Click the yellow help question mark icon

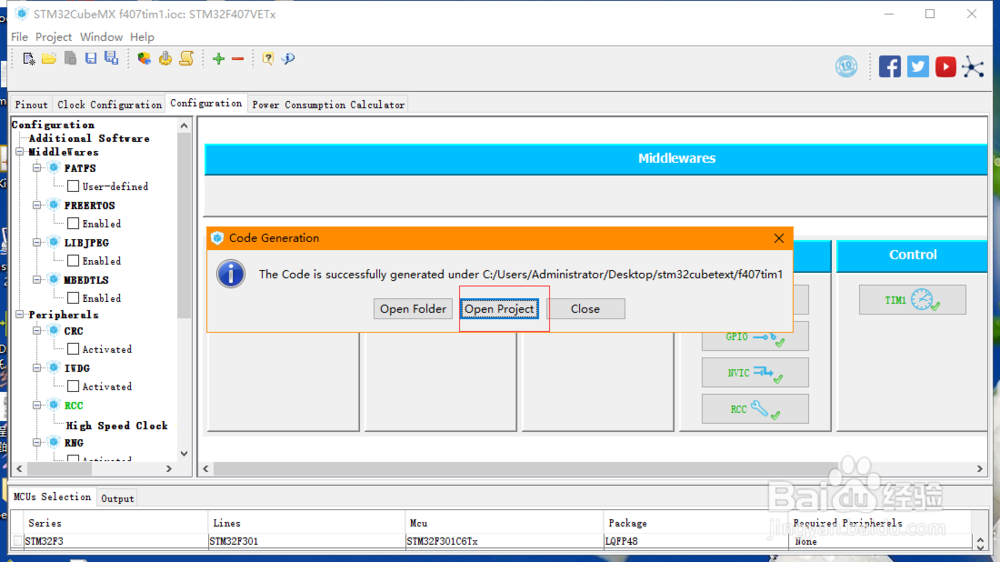point(268,59)
